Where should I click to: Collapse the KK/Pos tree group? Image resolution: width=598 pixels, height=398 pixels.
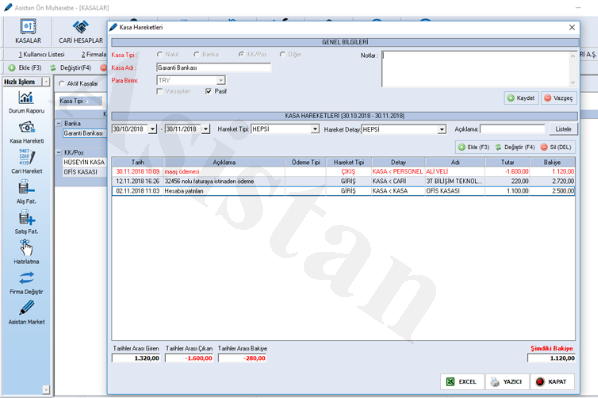point(59,152)
